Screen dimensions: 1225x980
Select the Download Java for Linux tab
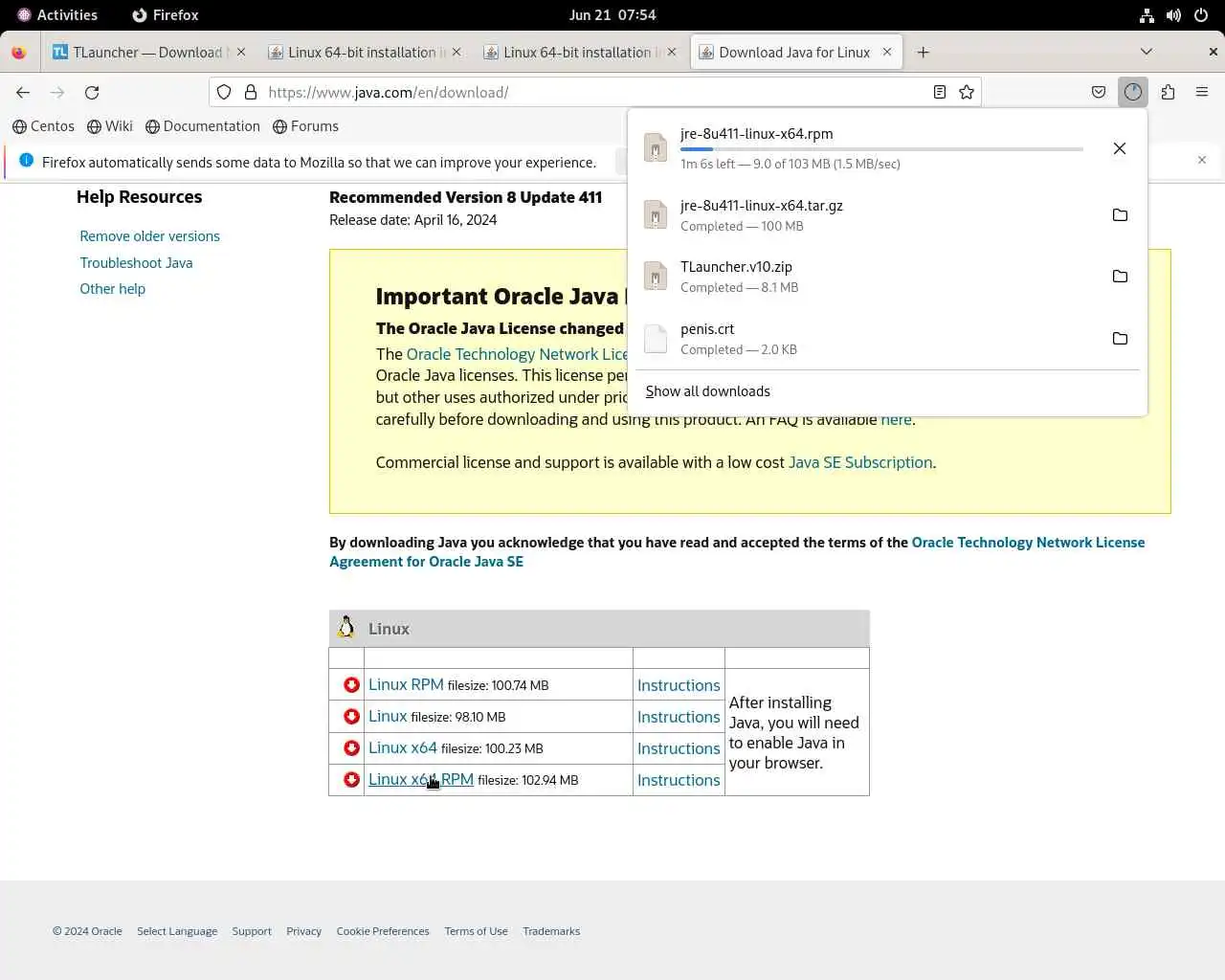click(x=796, y=53)
